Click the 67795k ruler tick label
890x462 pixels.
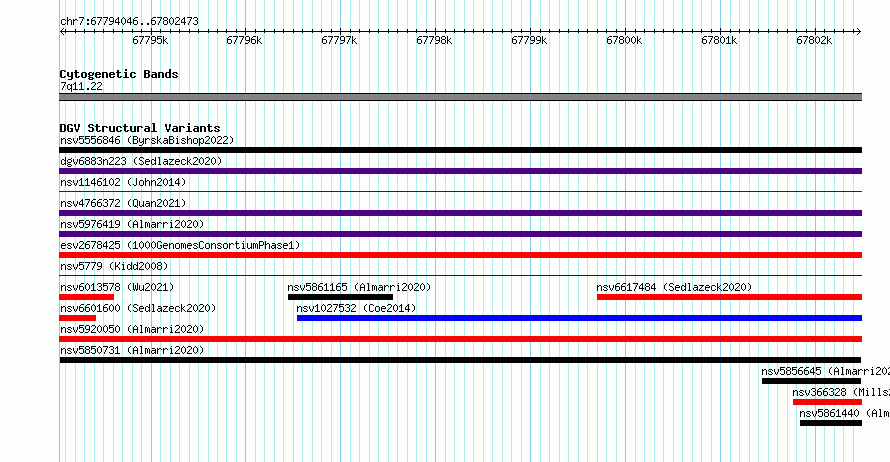click(x=150, y=40)
